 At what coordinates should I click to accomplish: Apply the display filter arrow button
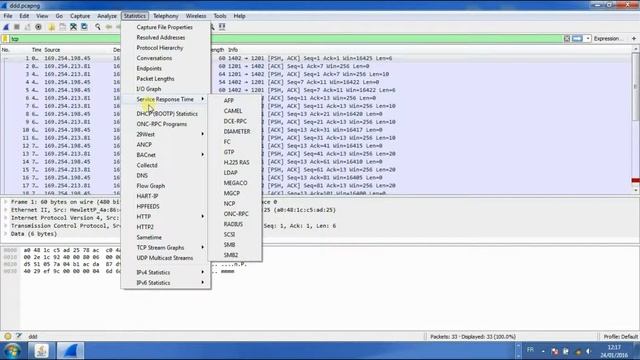pyautogui.click(x=577, y=38)
